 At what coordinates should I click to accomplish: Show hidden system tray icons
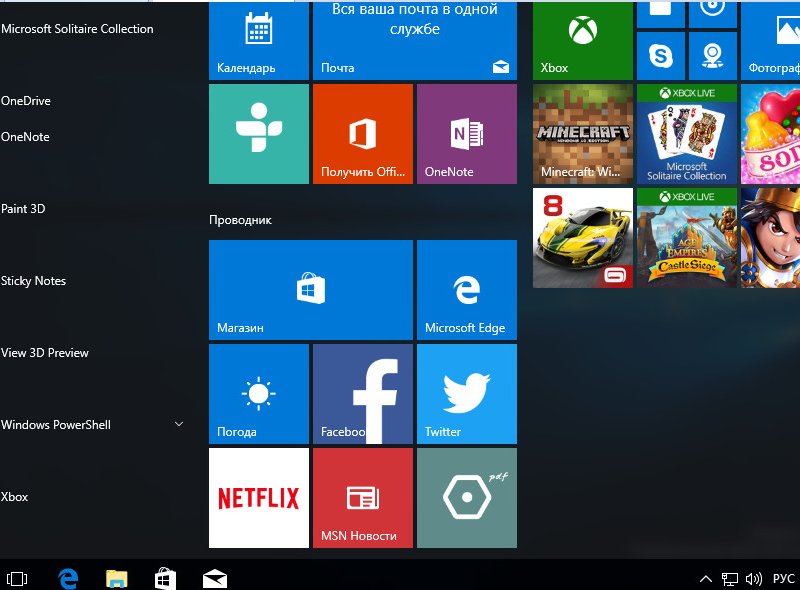pos(706,579)
